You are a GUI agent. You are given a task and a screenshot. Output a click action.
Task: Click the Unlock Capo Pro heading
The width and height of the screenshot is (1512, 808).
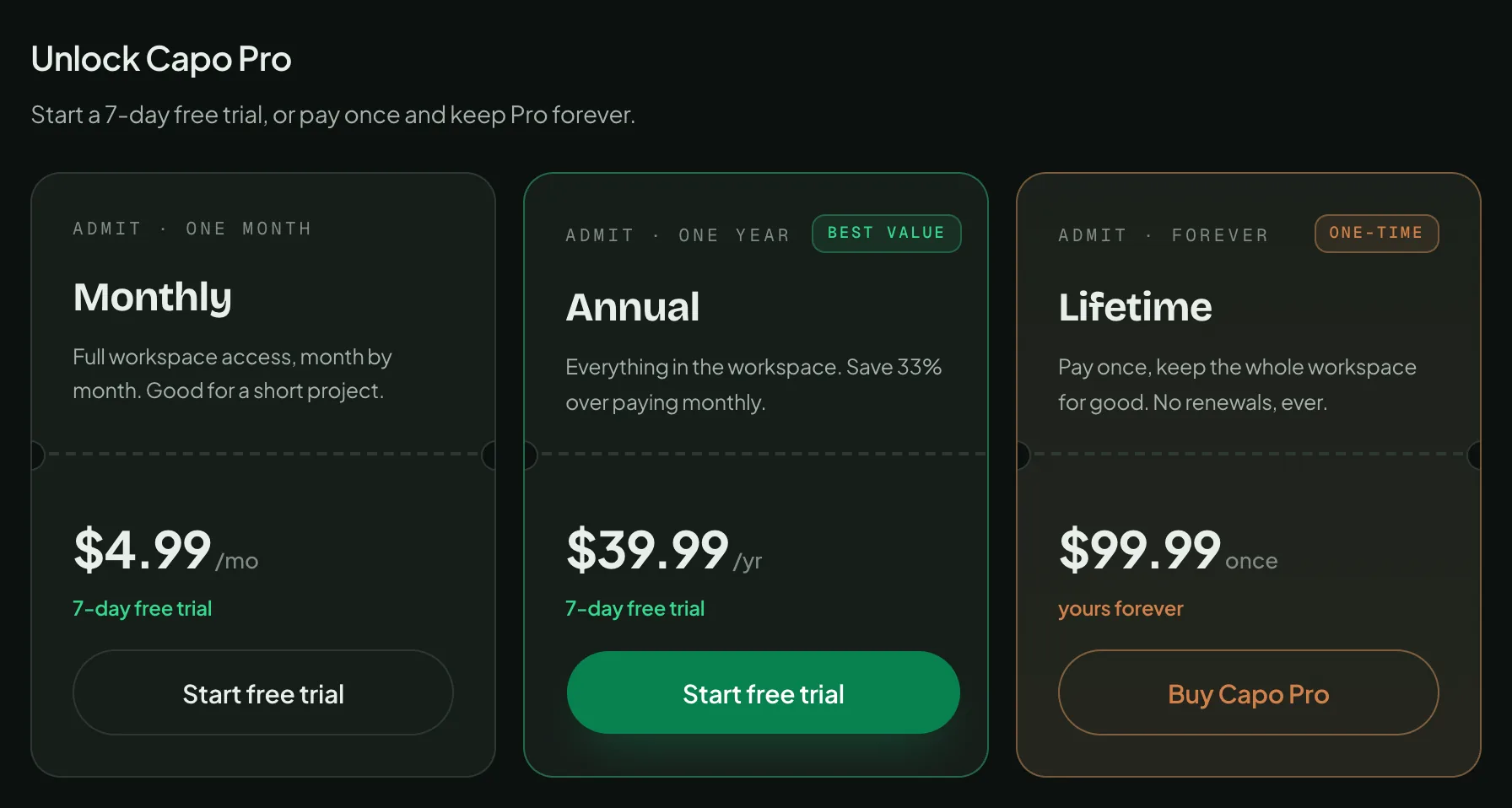[x=161, y=59]
